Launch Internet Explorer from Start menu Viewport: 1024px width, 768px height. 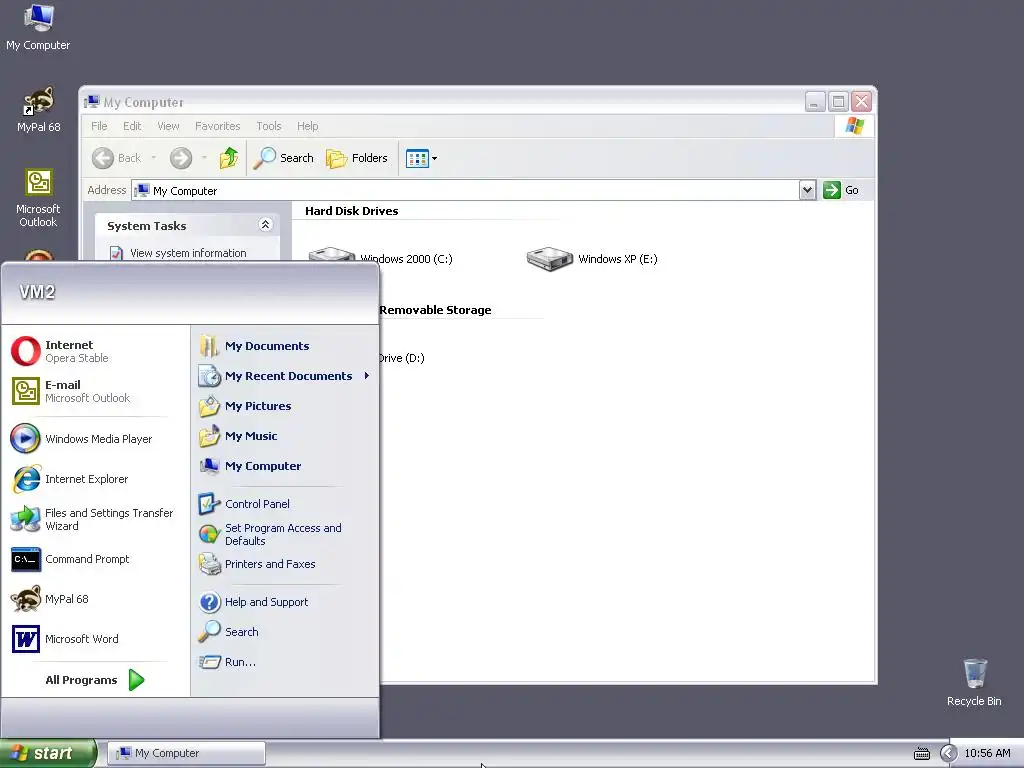[94, 479]
